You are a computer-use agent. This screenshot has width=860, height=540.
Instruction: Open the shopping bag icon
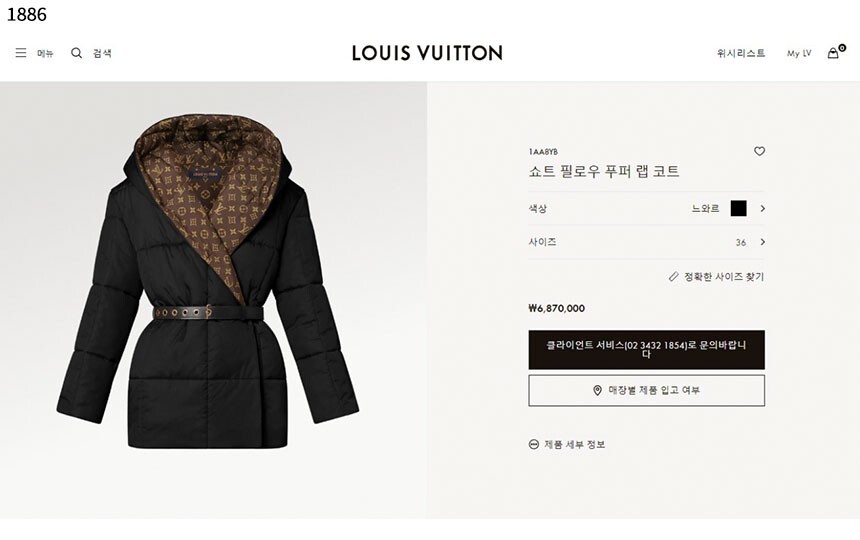pyautogui.click(x=833, y=53)
